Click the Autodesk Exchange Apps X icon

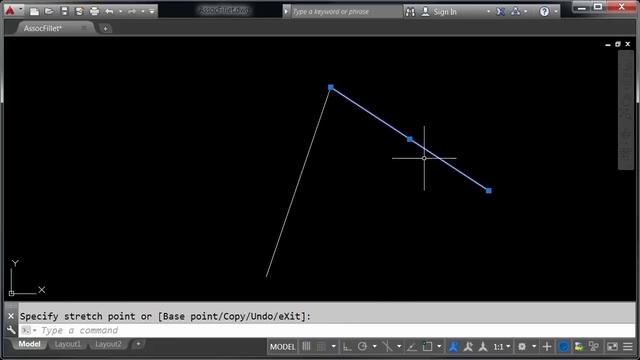click(x=500, y=12)
